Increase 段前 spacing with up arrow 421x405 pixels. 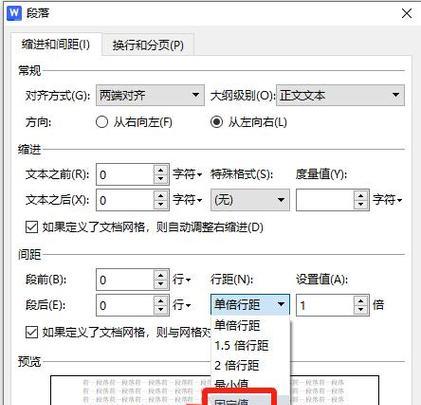coord(161,275)
